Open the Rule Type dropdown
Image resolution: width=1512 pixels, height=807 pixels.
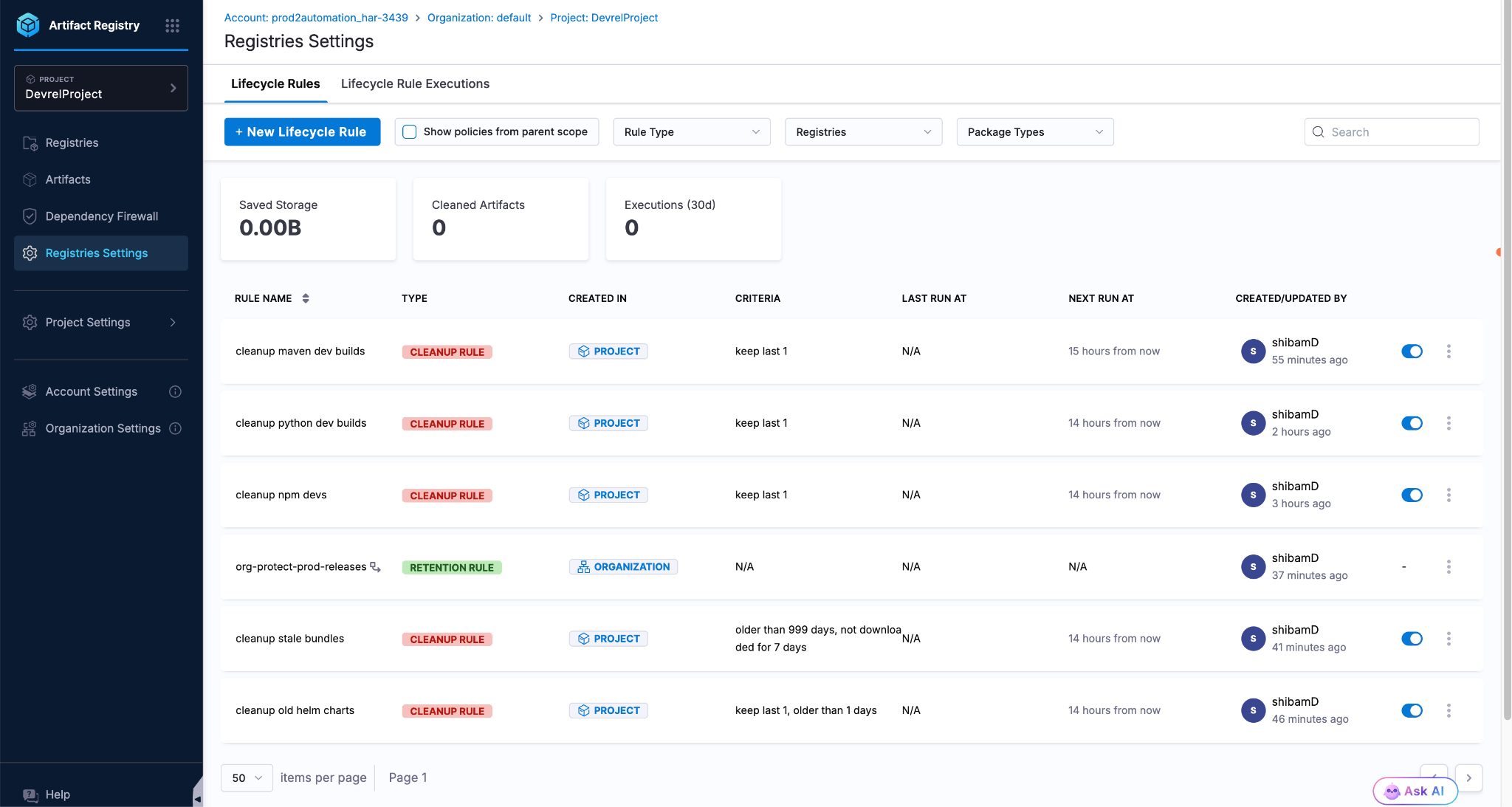(x=692, y=132)
